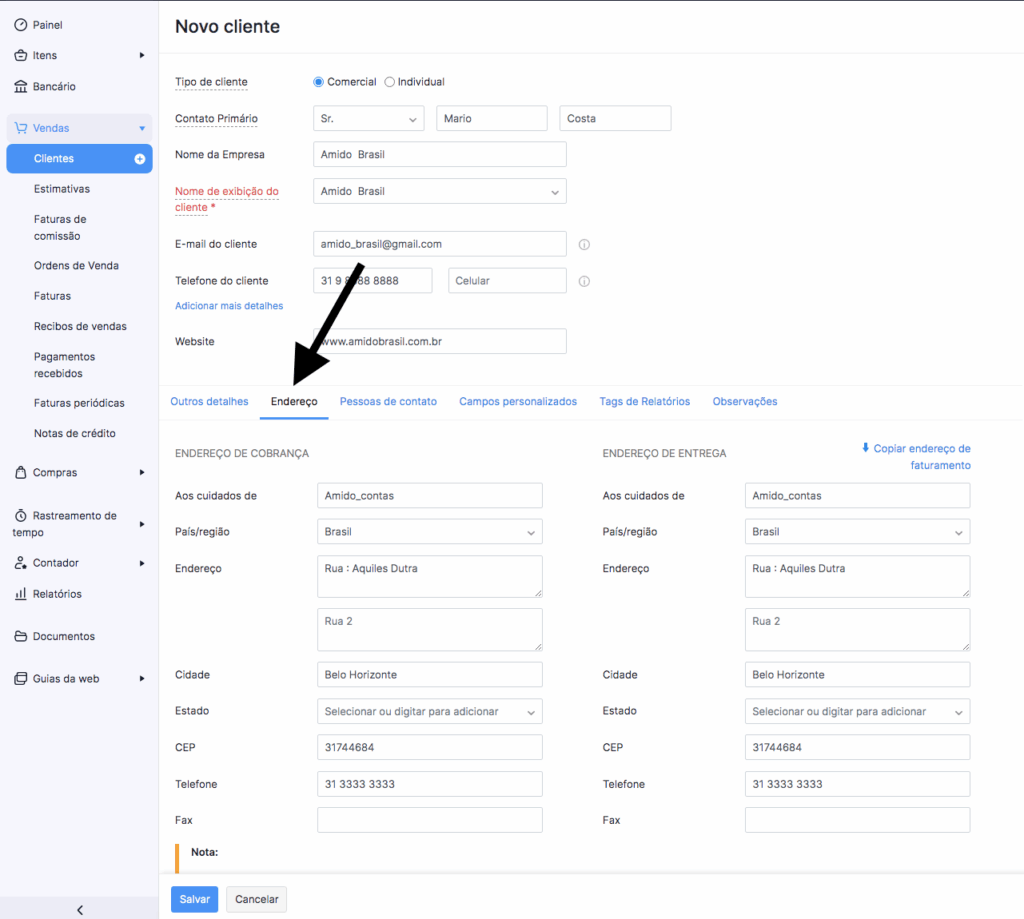The width and height of the screenshot is (1024, 919).
Task: Click the Bancário bank icon
Action: (21, 86)
